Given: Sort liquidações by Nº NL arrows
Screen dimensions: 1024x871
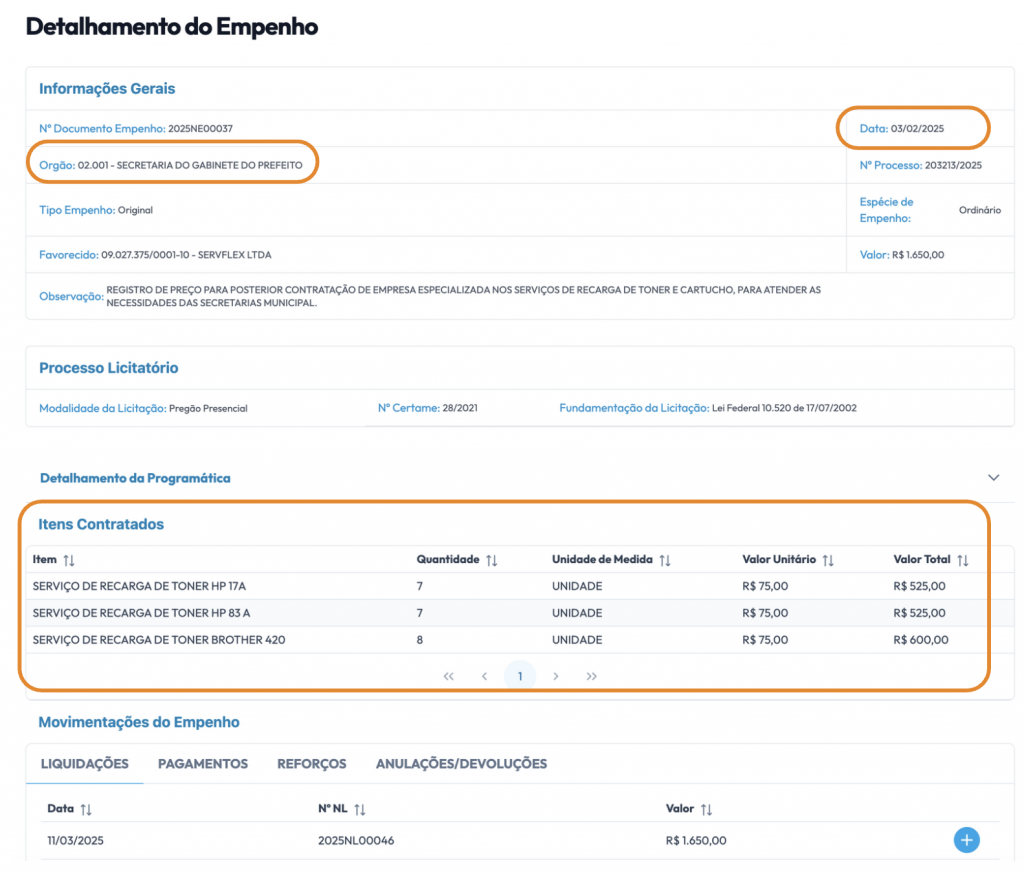Looking at the screenshot, I should [x=360, y=810].
